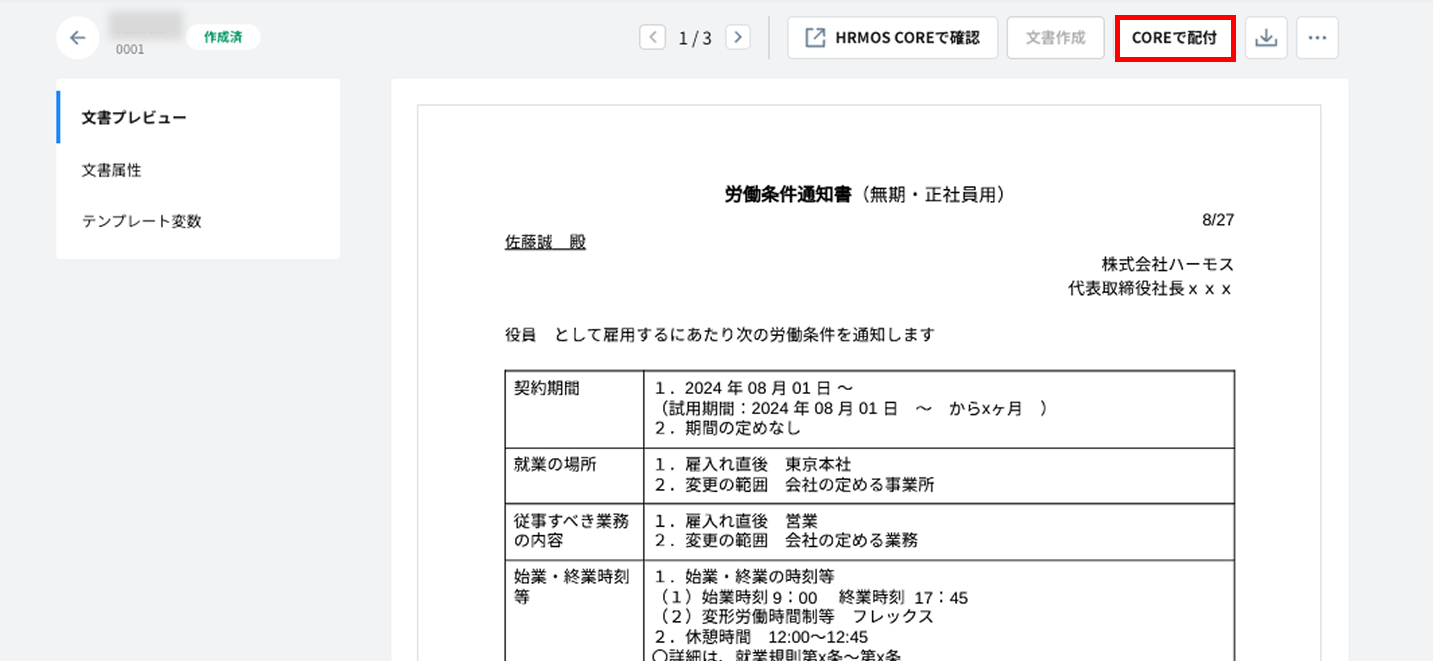The height and width of the screenshot is (661, 1433).
Task: Click the company name 株式会社ハーモス
Action: click(1168, 264)
